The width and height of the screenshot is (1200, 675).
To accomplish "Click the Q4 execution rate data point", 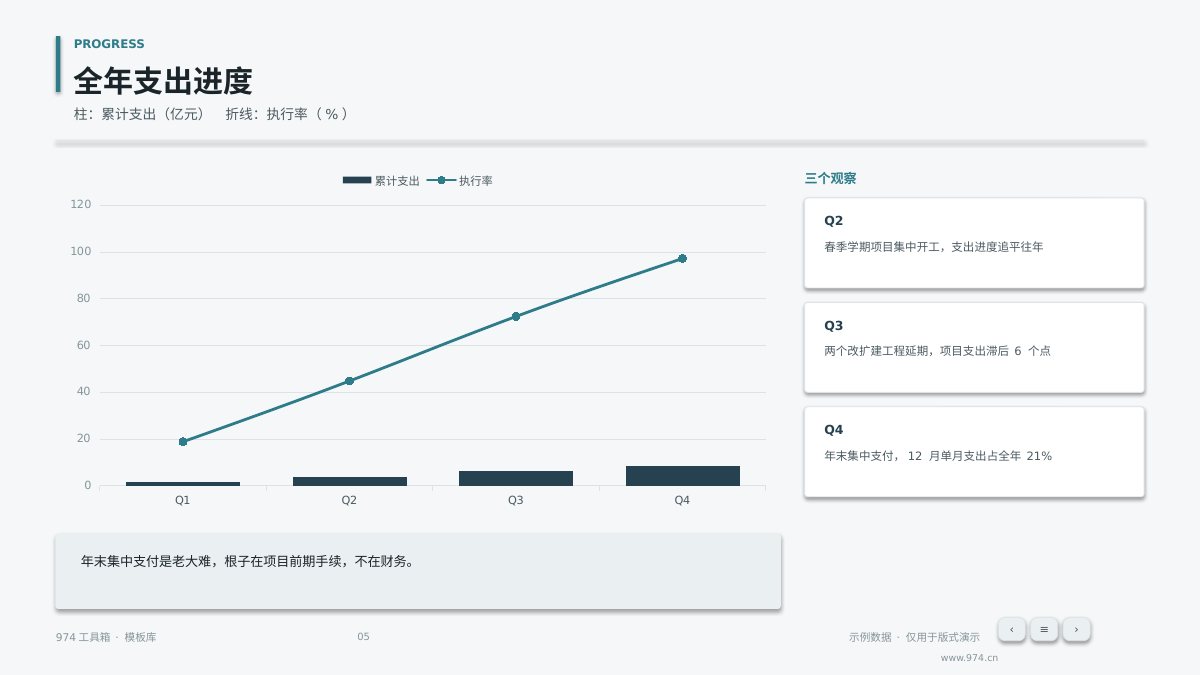I will pyautogui.click(x=682, y=258).
